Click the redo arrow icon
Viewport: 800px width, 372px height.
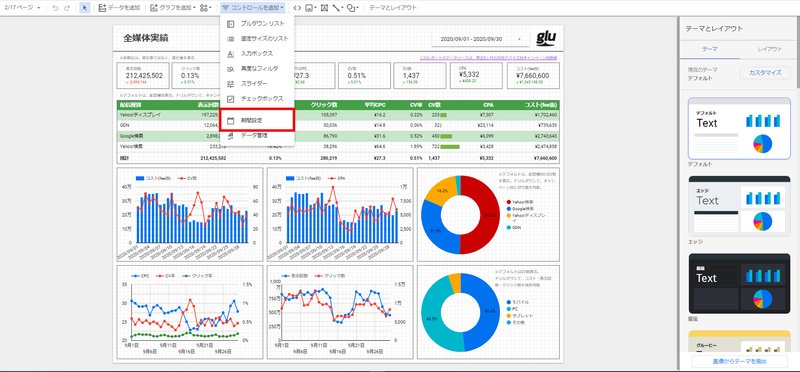[x=67, y=8]
